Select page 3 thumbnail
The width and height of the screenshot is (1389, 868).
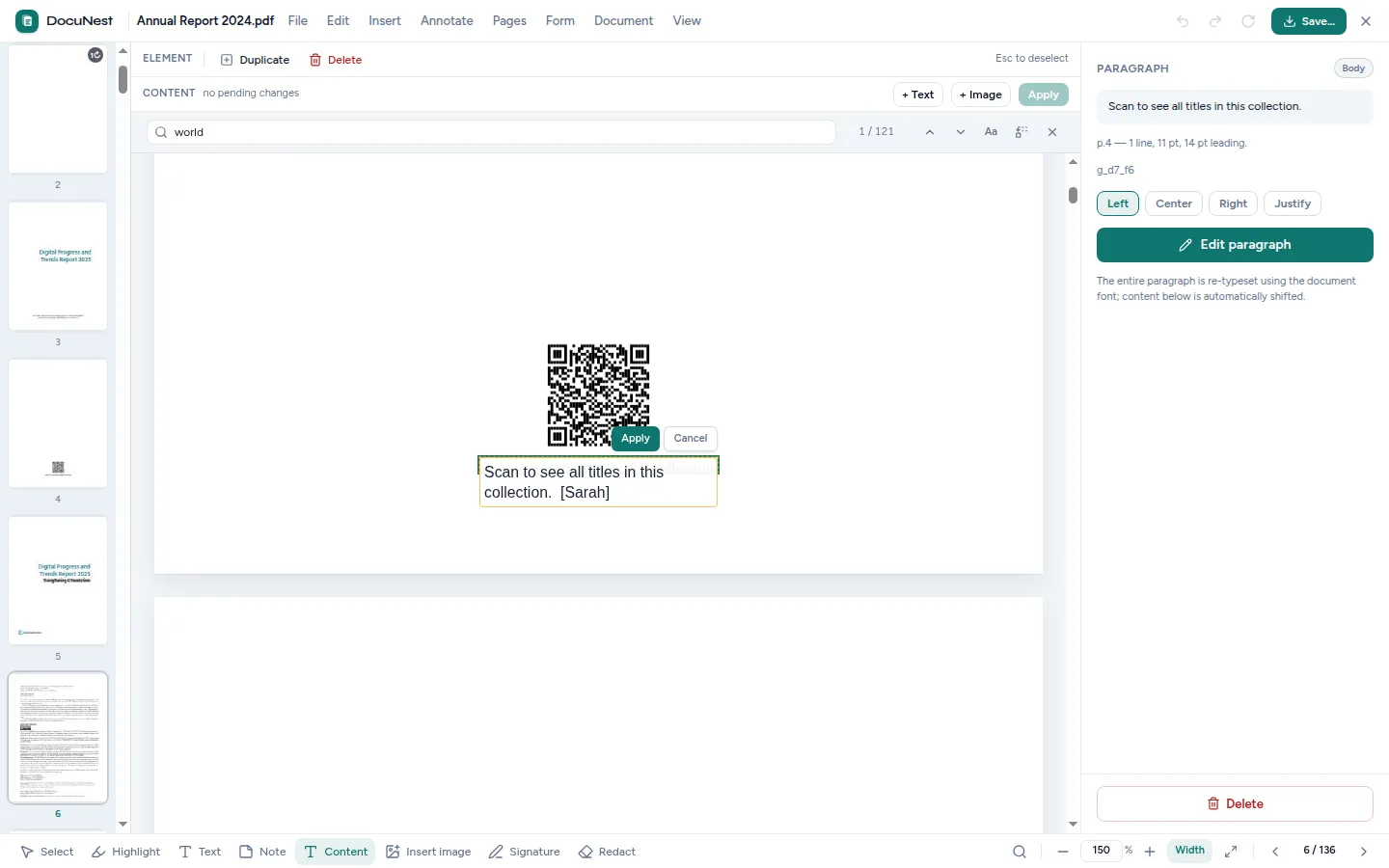pos(58,266)
